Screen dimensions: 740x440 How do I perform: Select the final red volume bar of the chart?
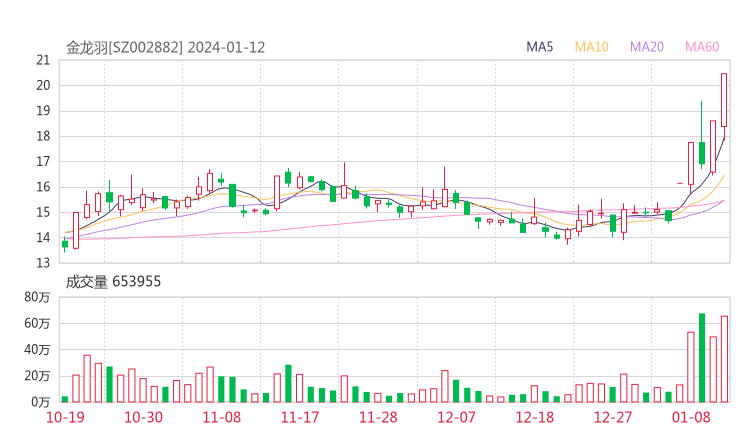(724, 359)
